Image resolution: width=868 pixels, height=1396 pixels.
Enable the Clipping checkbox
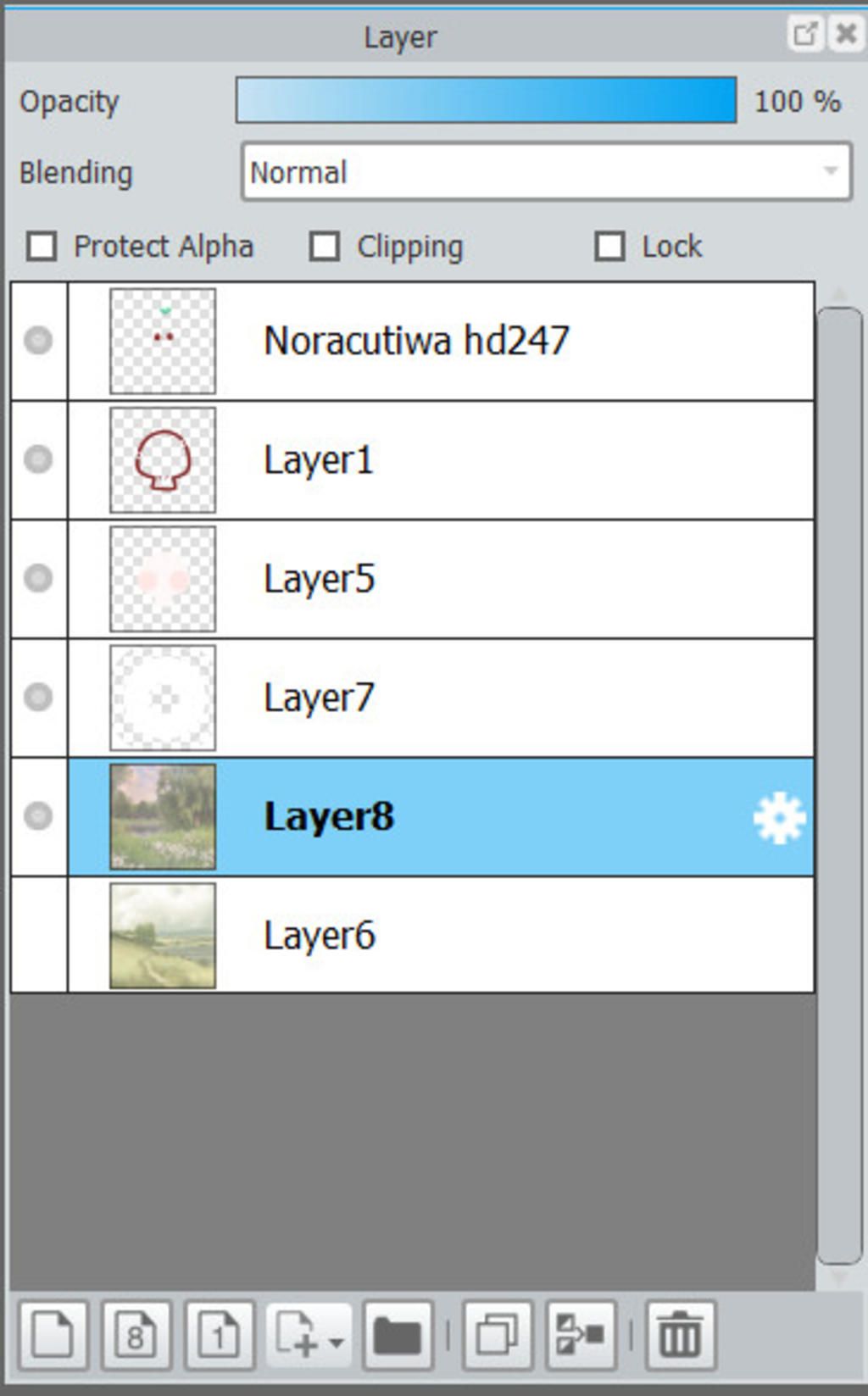click(x=325, y=247)
